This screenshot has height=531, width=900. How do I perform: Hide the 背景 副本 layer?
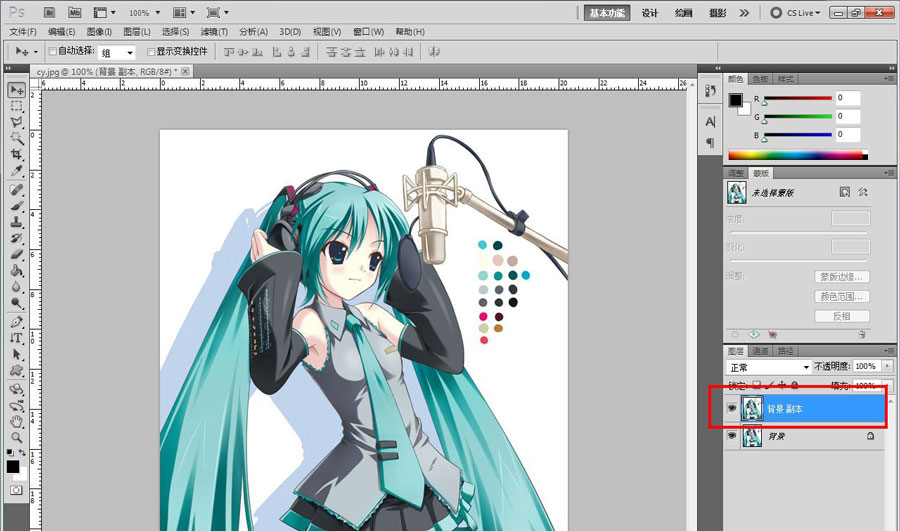[731, 408]
